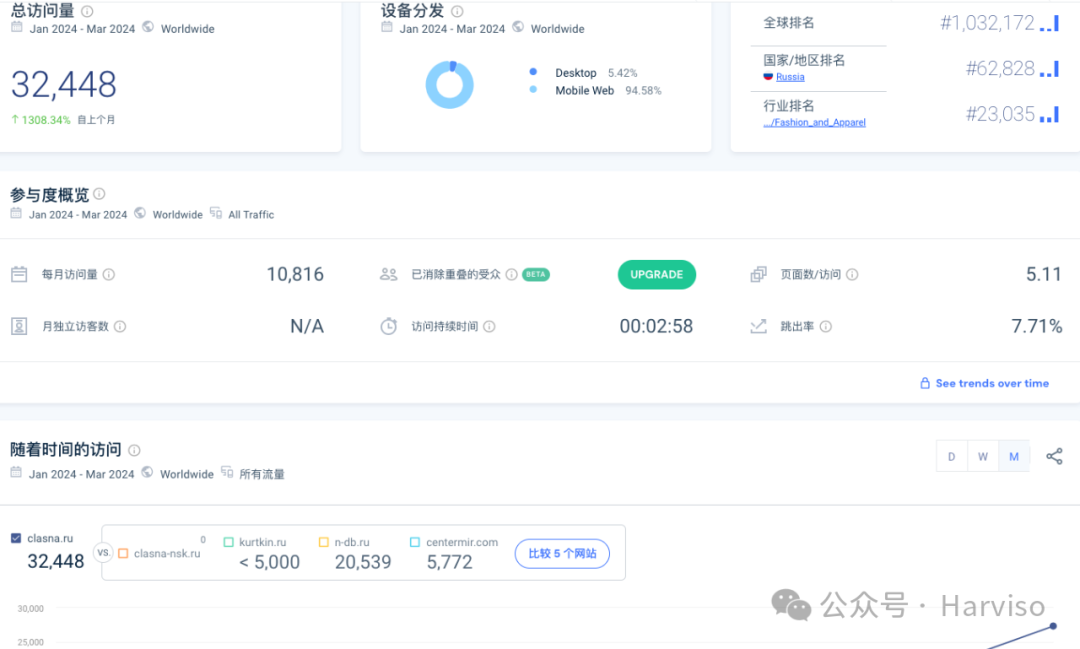The image size is (1080, 649).
Task: Click info icon beside 访问持续时间
Action: point(489,327)
